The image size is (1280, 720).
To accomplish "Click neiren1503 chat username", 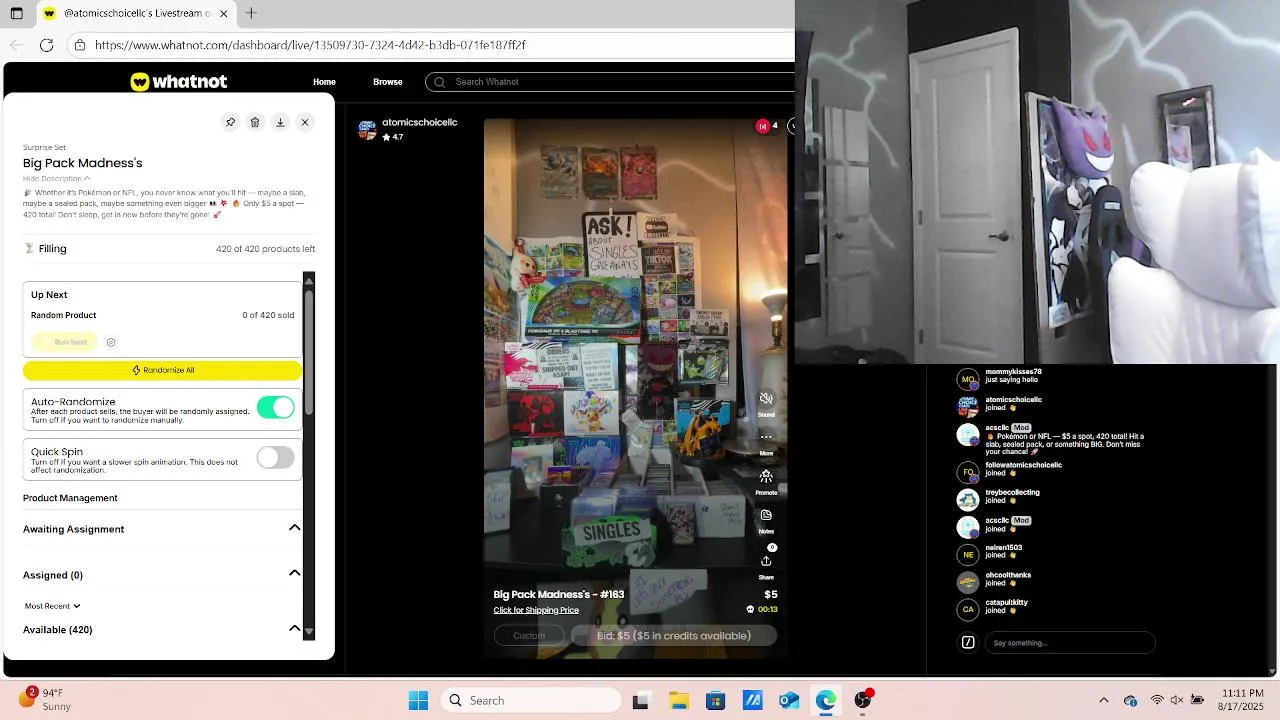I will coord(1003,548).
